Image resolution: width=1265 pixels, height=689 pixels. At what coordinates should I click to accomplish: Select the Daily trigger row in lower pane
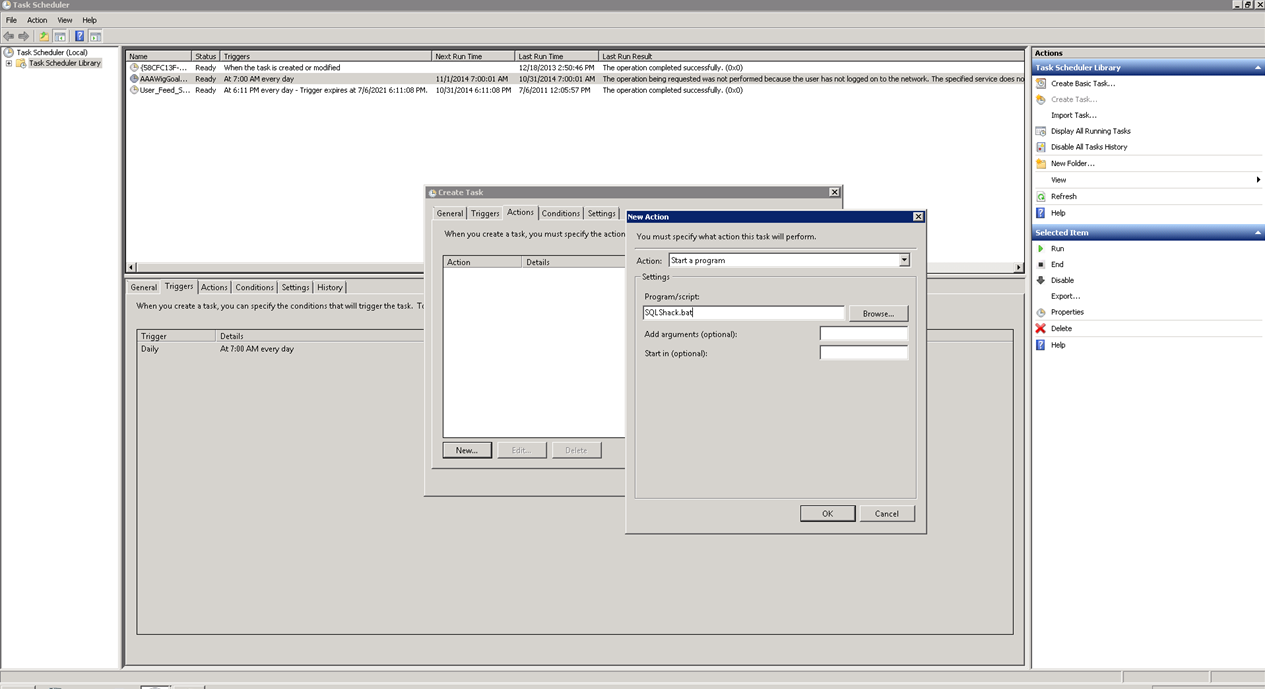tap(574, 349)
